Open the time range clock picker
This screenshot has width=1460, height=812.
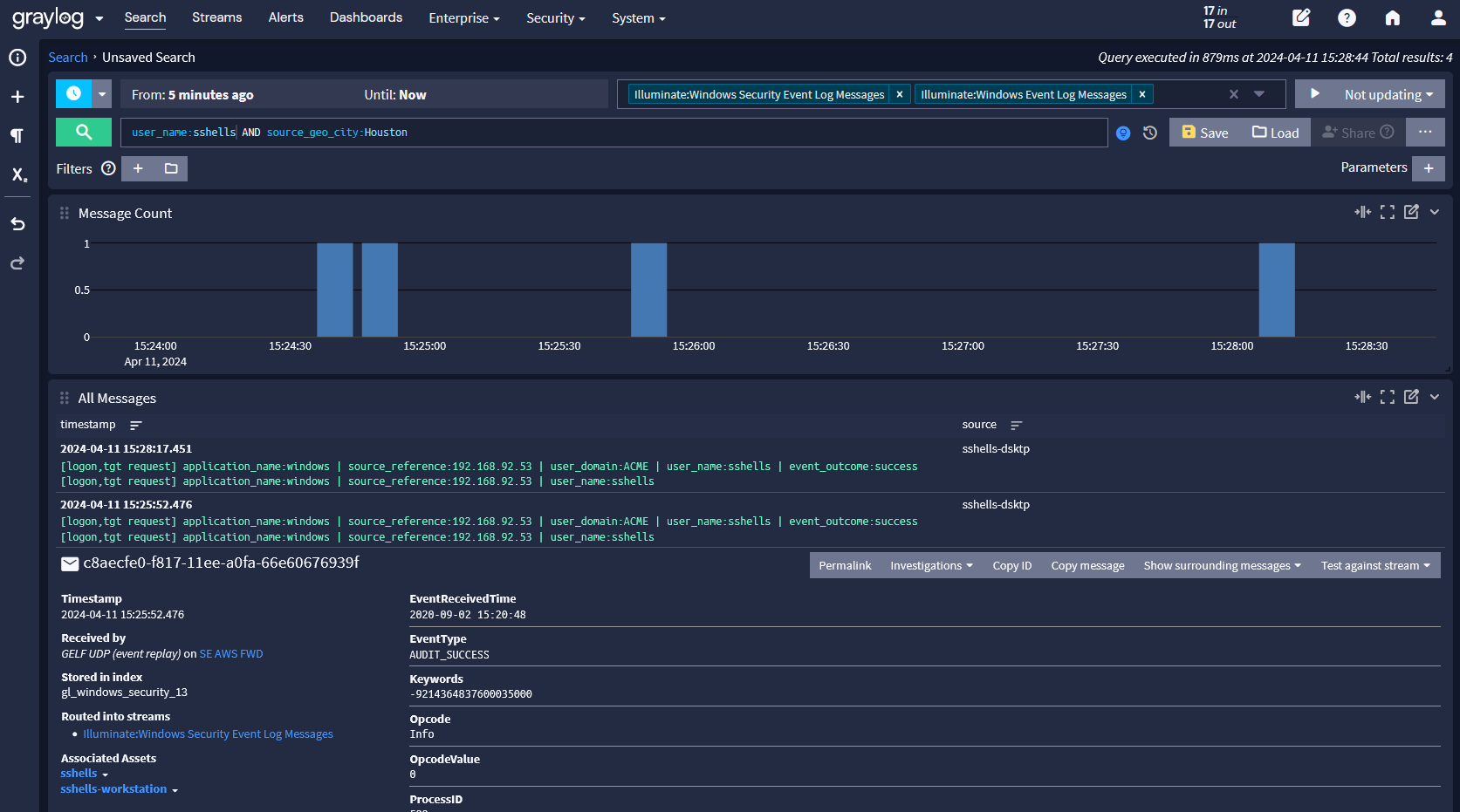73,93
